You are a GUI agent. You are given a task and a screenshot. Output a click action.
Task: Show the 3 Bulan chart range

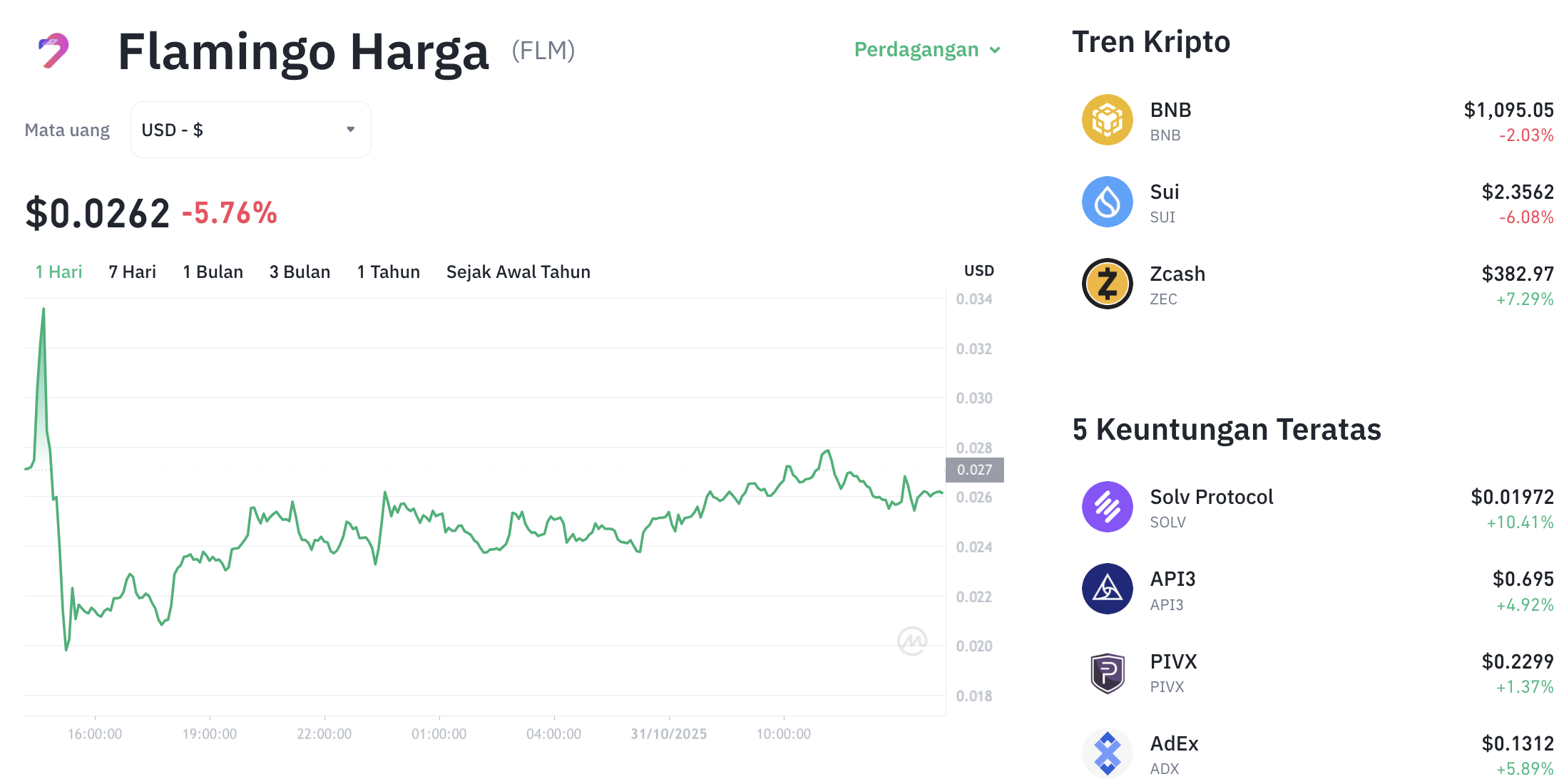(x=300, y=272)
